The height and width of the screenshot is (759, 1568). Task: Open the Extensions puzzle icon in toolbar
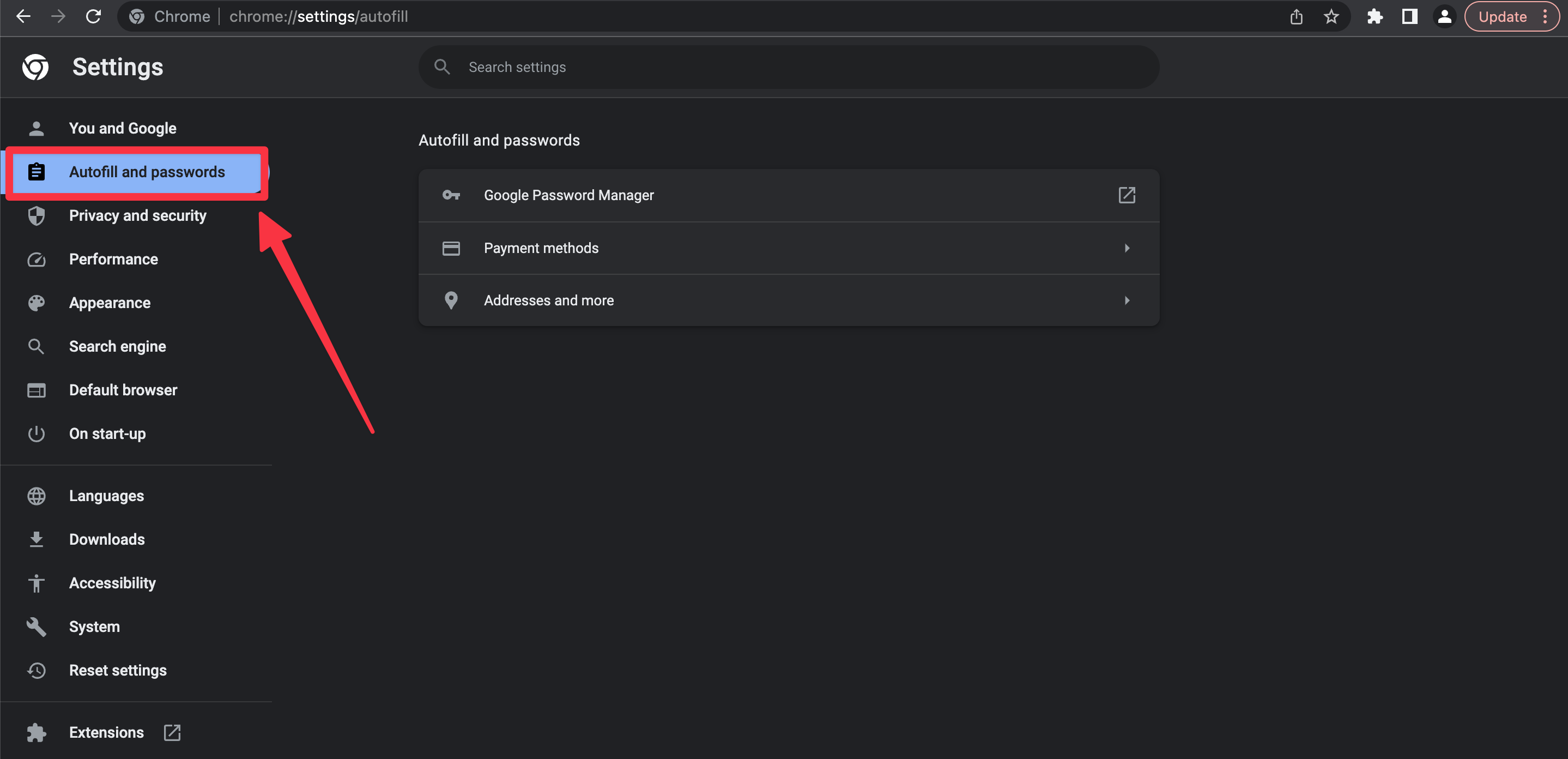[x=1375, y=16]
